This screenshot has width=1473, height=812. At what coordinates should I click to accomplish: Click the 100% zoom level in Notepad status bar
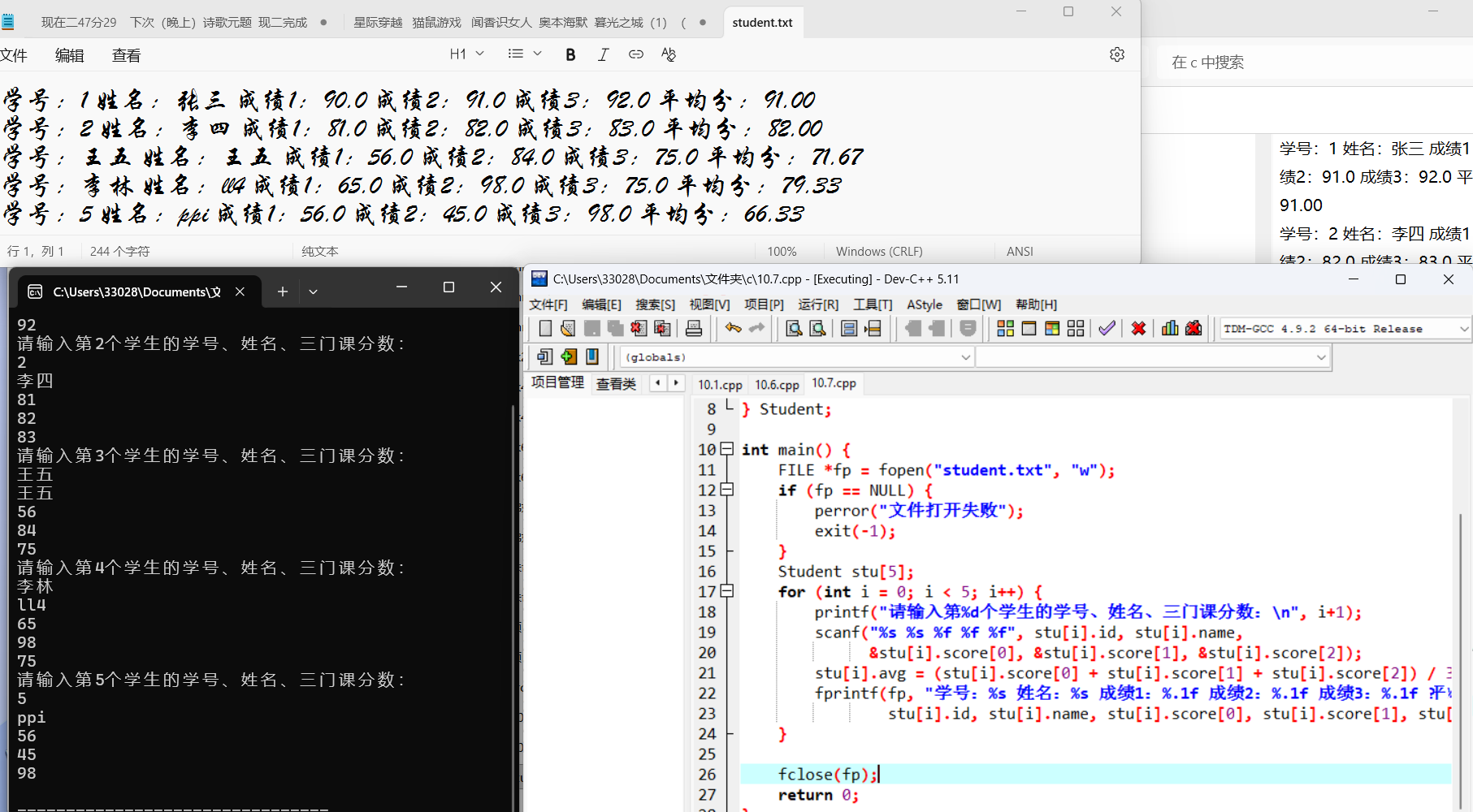[x=782, y=252]
